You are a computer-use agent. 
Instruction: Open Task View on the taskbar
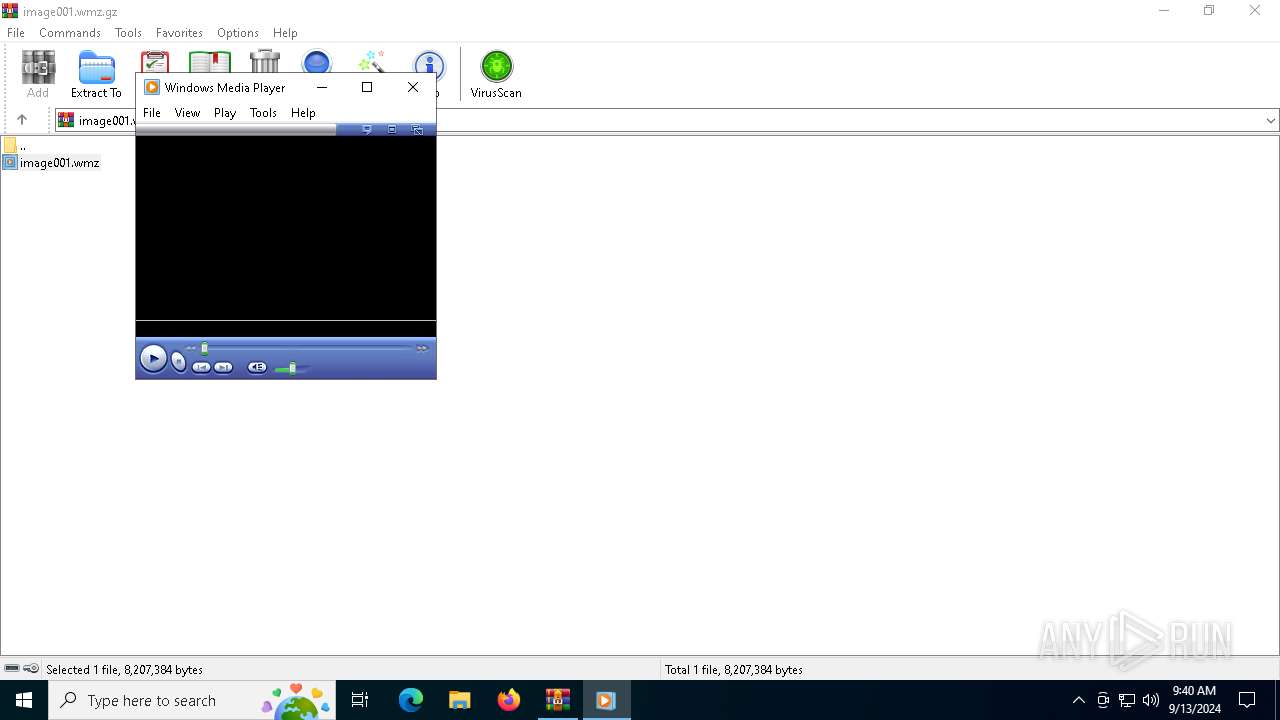click(x=360, y=700)
